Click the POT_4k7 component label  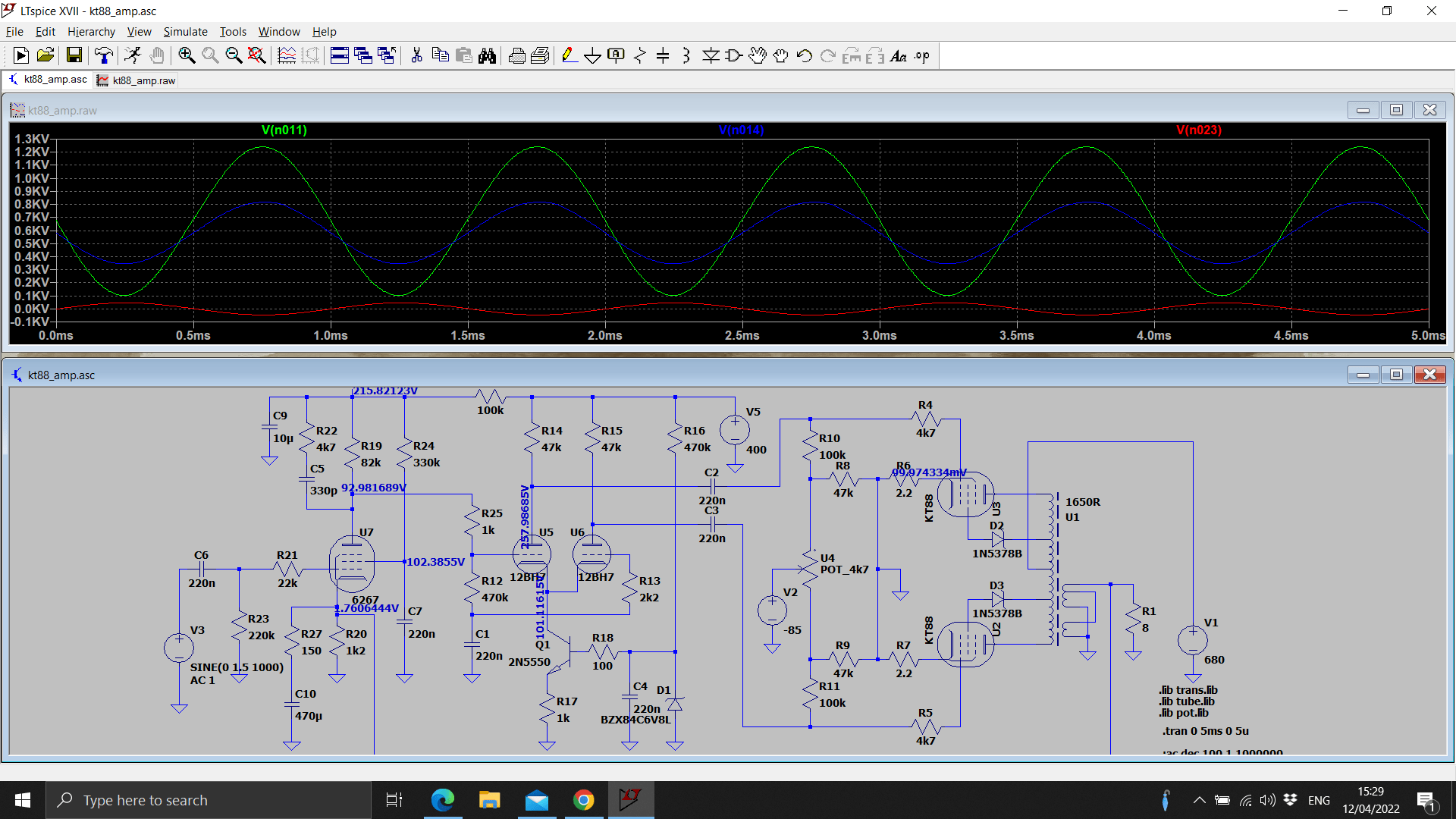844,570
